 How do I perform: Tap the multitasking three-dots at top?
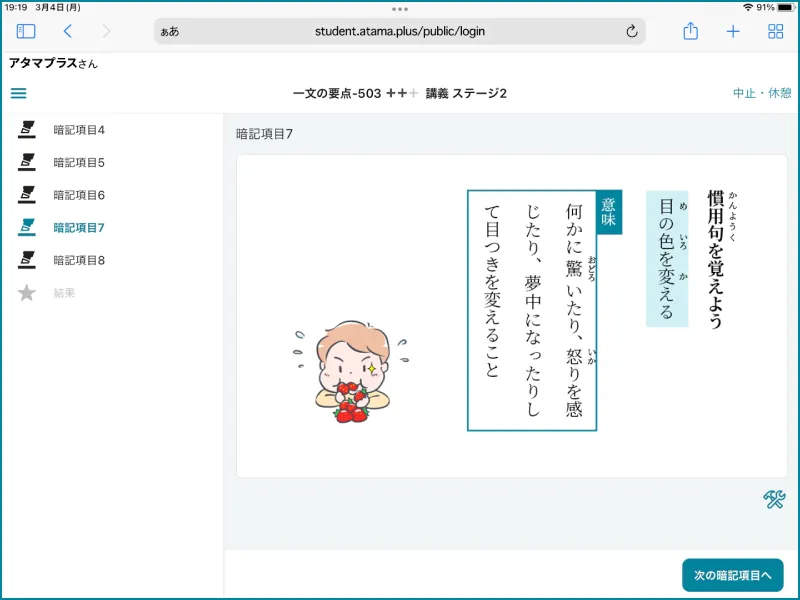[x=400, y=9]
